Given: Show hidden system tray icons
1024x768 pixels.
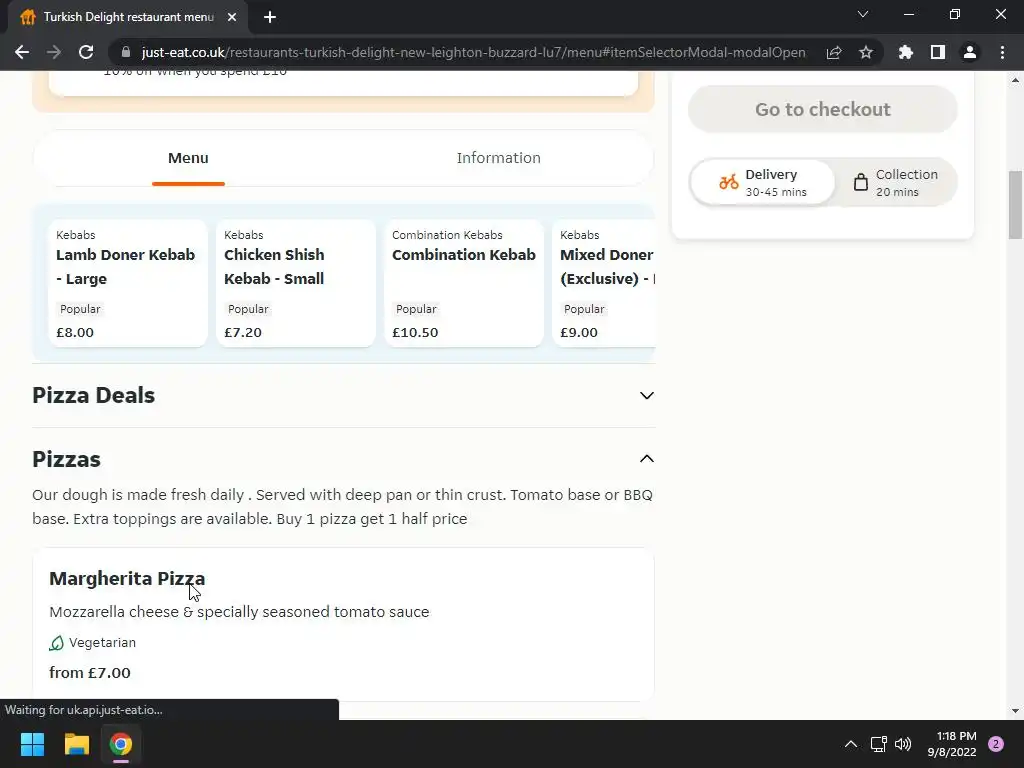Looking at the screenshot, I should tap(851, 744).
